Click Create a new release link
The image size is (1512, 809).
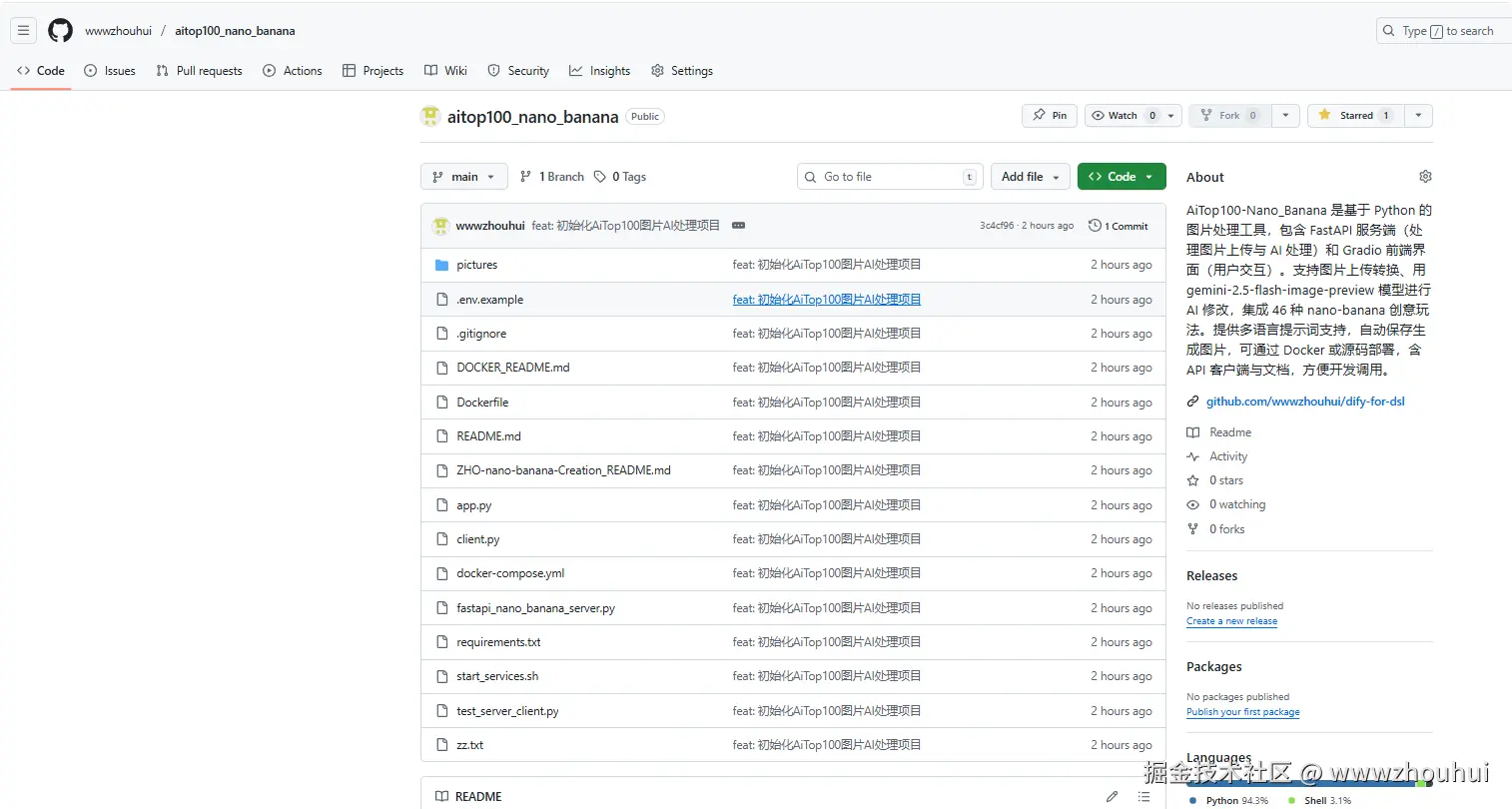(1231, 621)
